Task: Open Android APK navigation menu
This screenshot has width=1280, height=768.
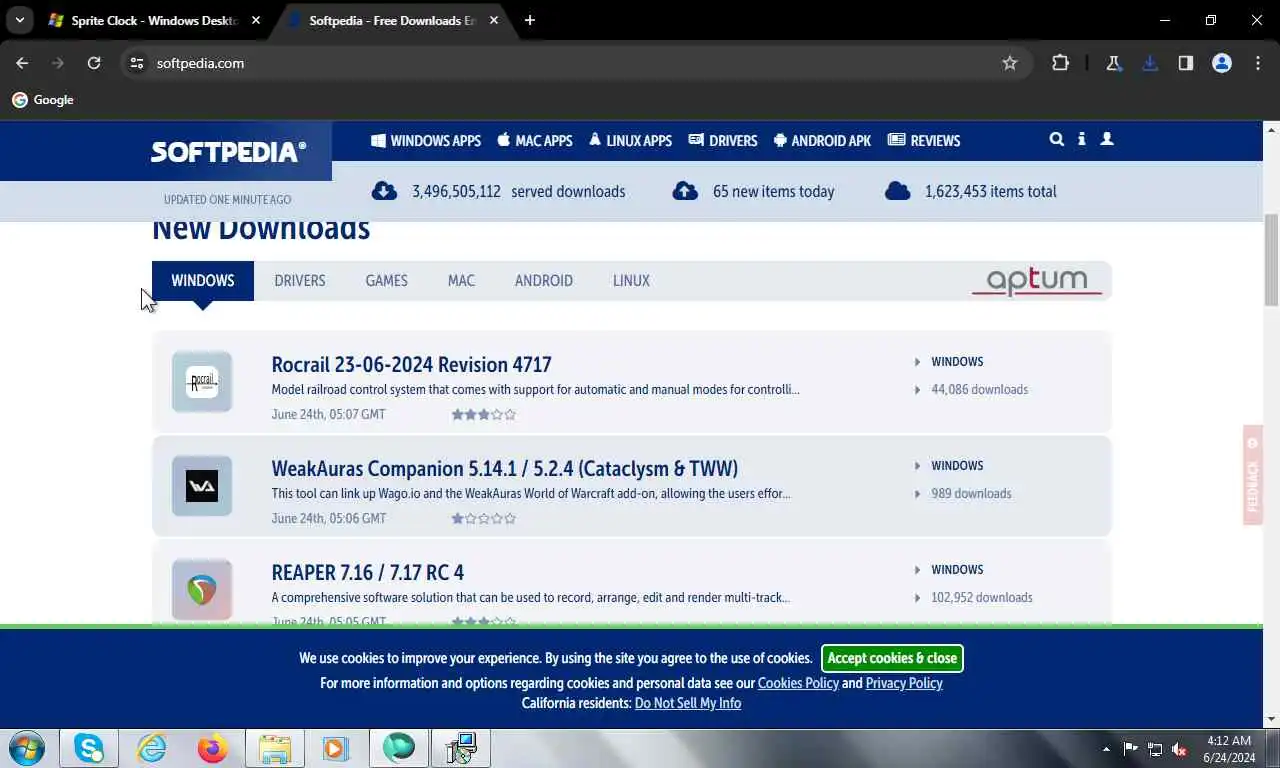Action: pyautogui.click(x=822, y=141)
